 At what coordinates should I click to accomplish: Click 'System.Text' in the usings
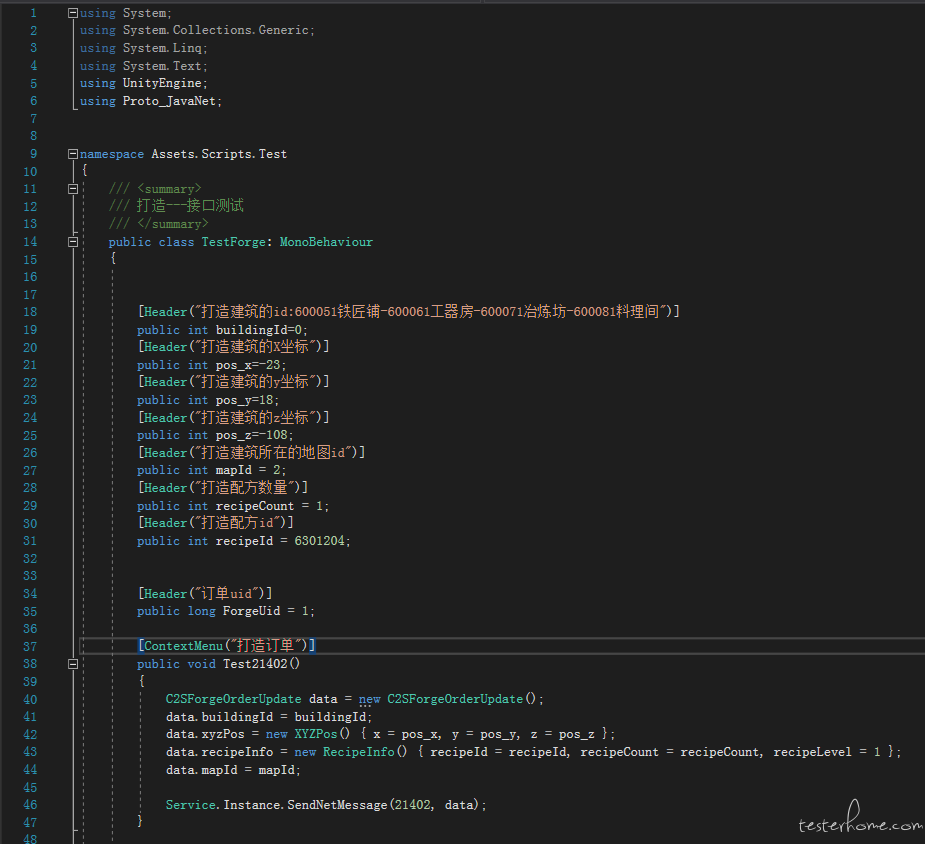click(x=162, y=66)
